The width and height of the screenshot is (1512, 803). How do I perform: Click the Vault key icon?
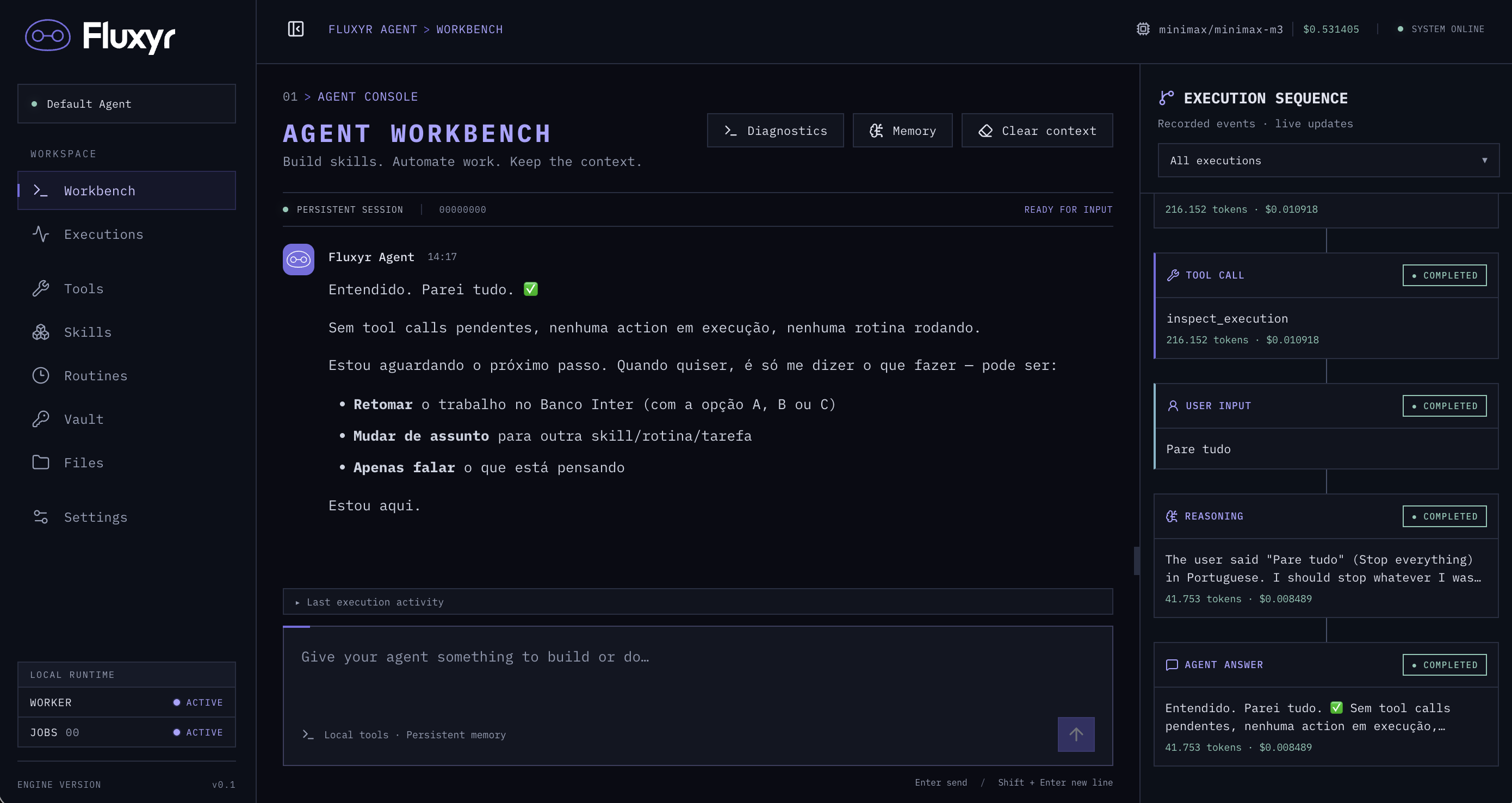point(40,418)
